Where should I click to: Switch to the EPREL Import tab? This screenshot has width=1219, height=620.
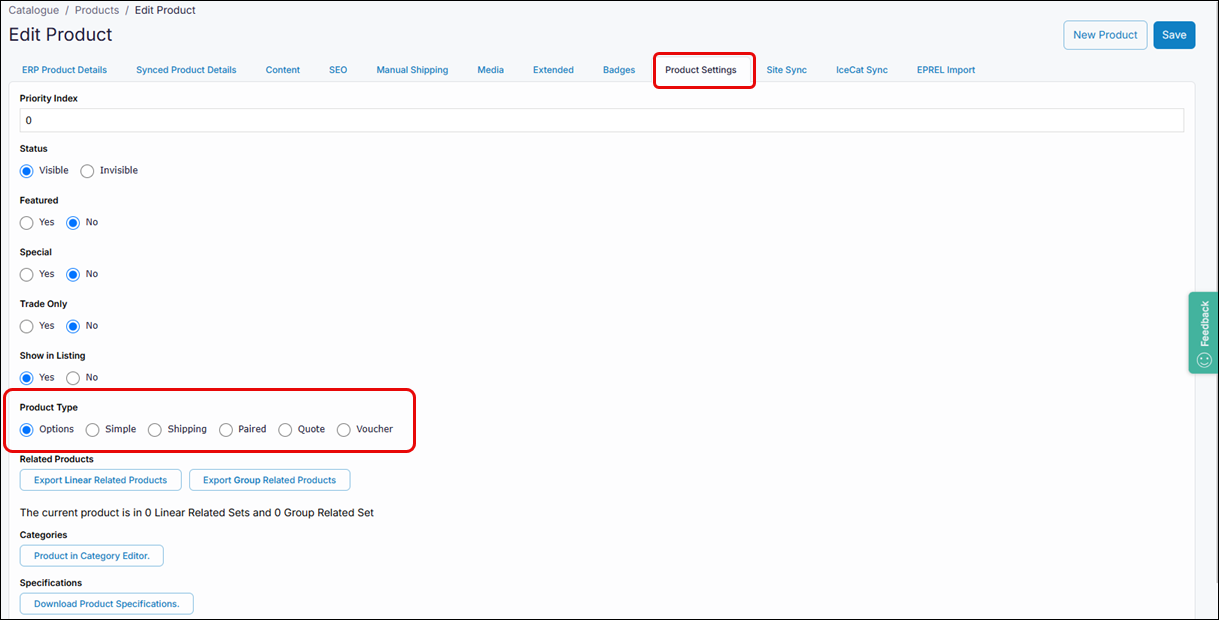945,70
